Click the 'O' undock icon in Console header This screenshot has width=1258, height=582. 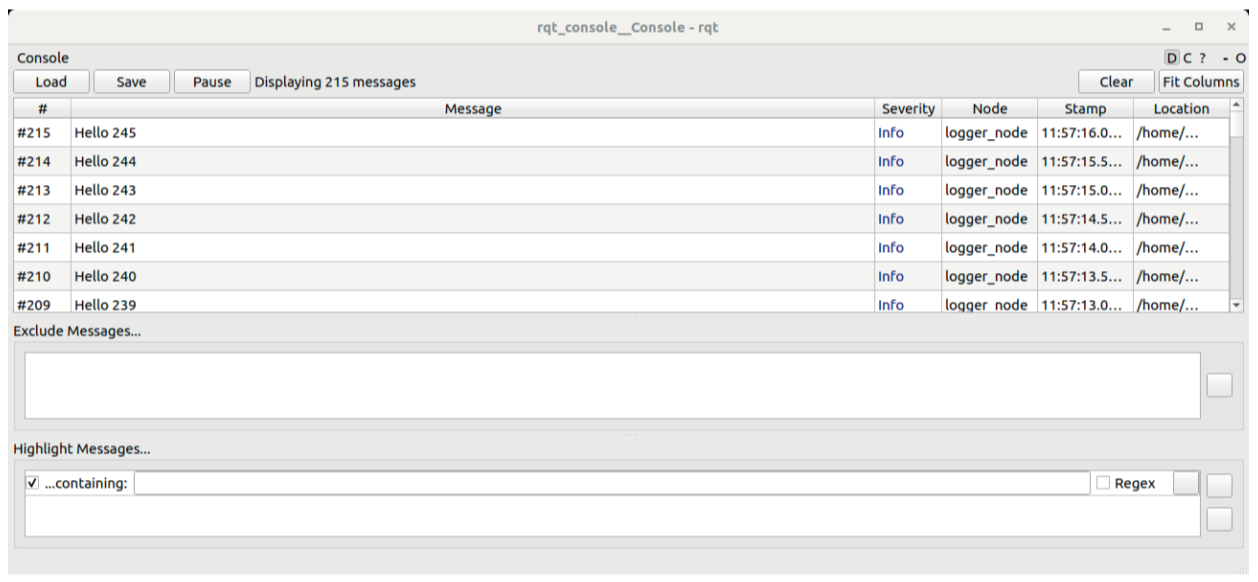pyautogui.click(x=1241, y=59)
